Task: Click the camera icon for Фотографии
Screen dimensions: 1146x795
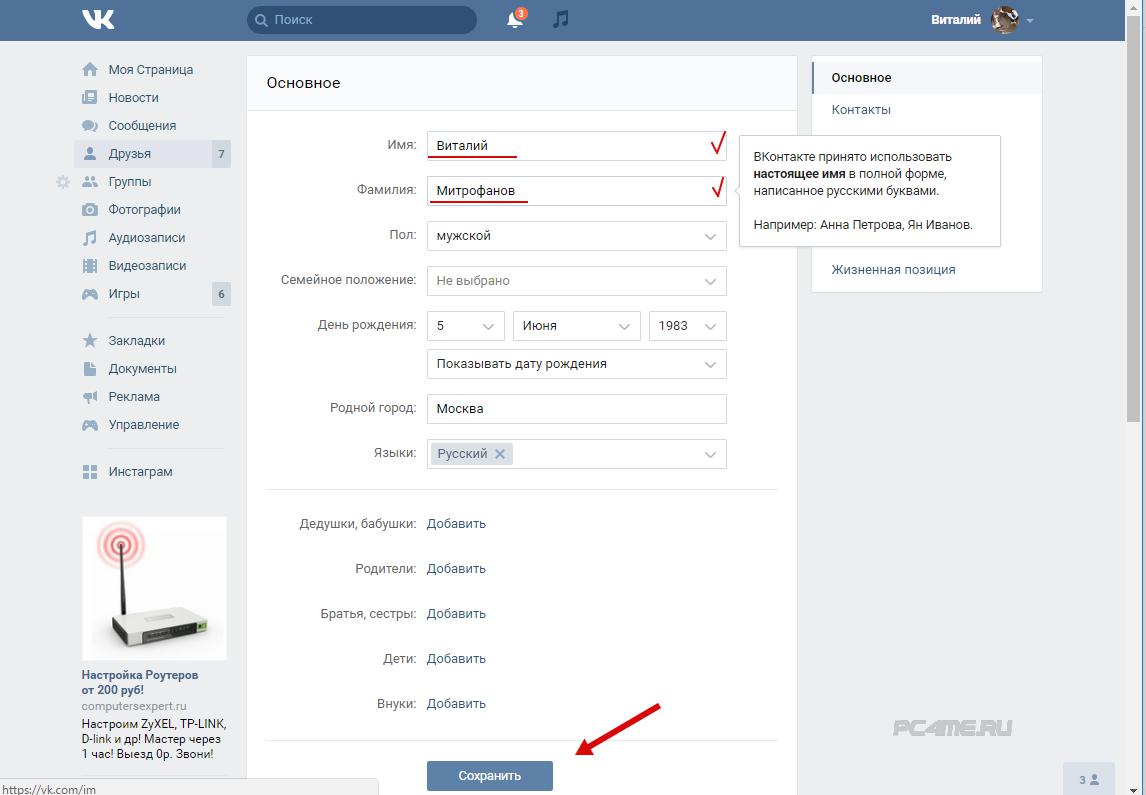Action: pos(90,210)
